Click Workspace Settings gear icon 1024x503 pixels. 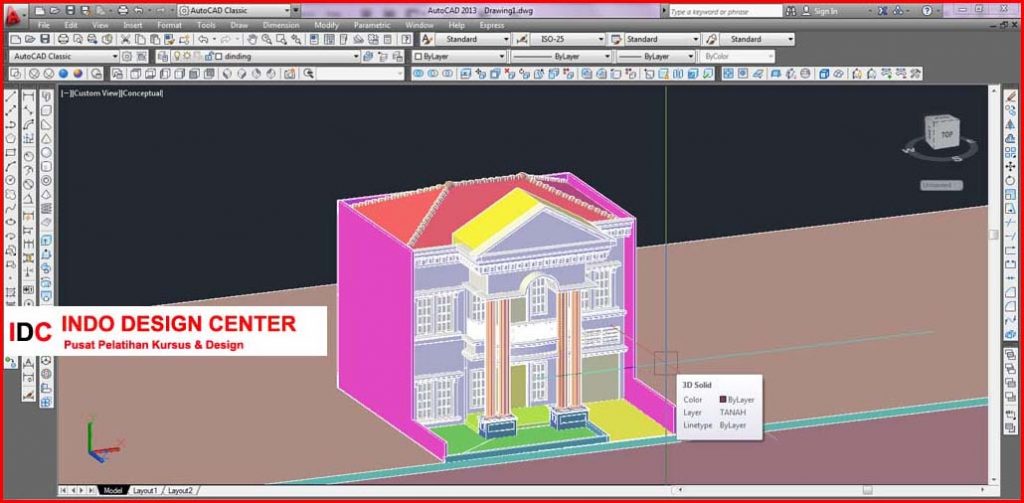pyautogui.click(x=127, y=57)
